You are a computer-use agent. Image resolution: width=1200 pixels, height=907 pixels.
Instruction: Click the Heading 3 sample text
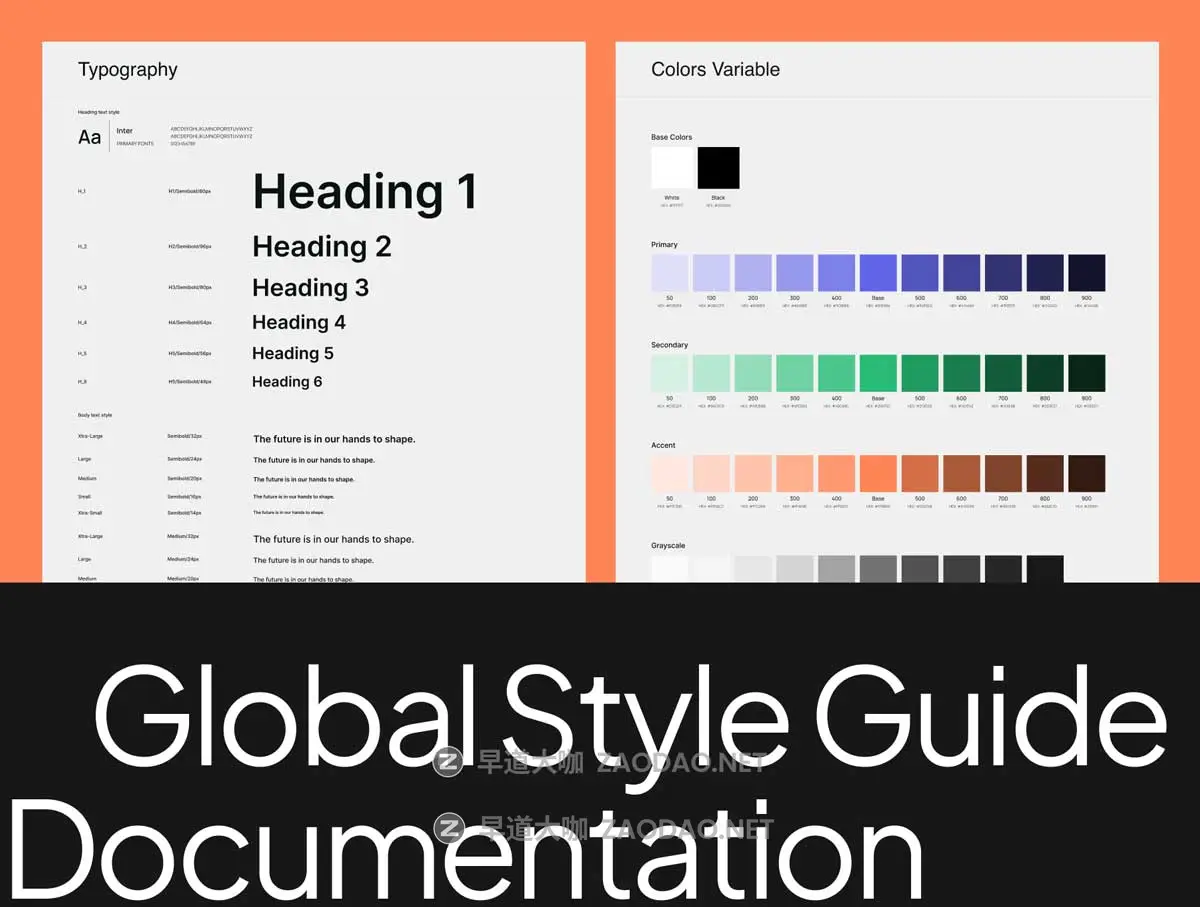pyautogui.click(x=310, y=288)
